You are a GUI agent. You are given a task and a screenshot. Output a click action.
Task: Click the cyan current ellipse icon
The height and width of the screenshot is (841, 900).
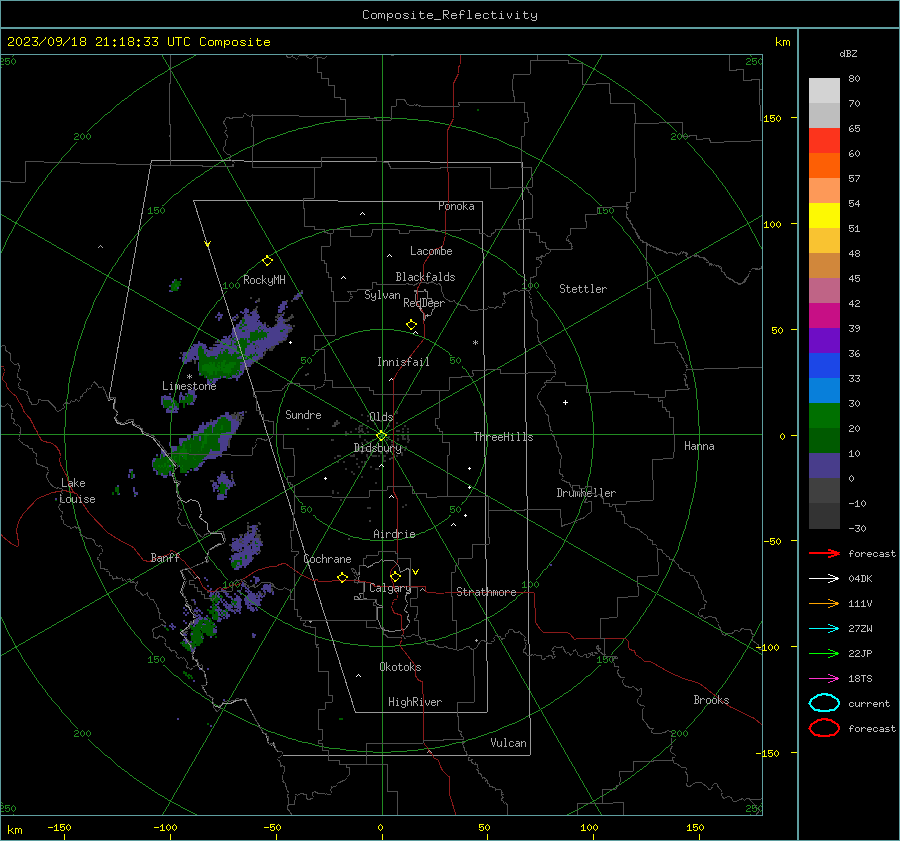824,703
